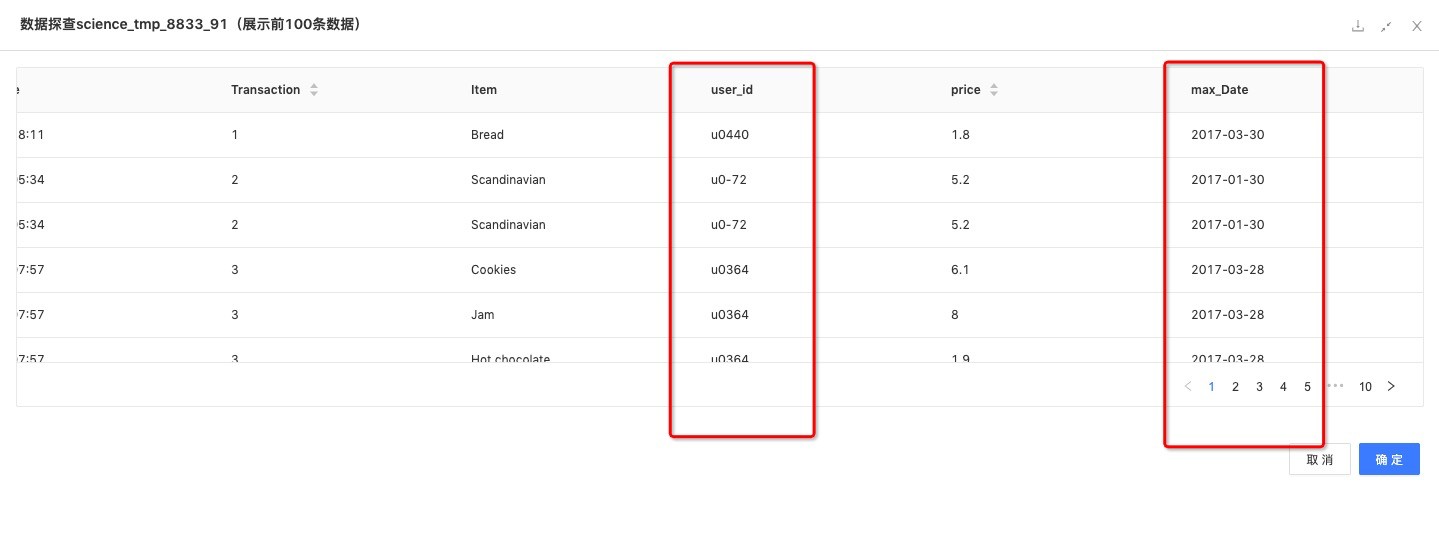Image resolution: width=1439 pixels, height=554 pixels.
Task: Open page 3 of results
Action: pyautogui.click(x=1259, y=386)
